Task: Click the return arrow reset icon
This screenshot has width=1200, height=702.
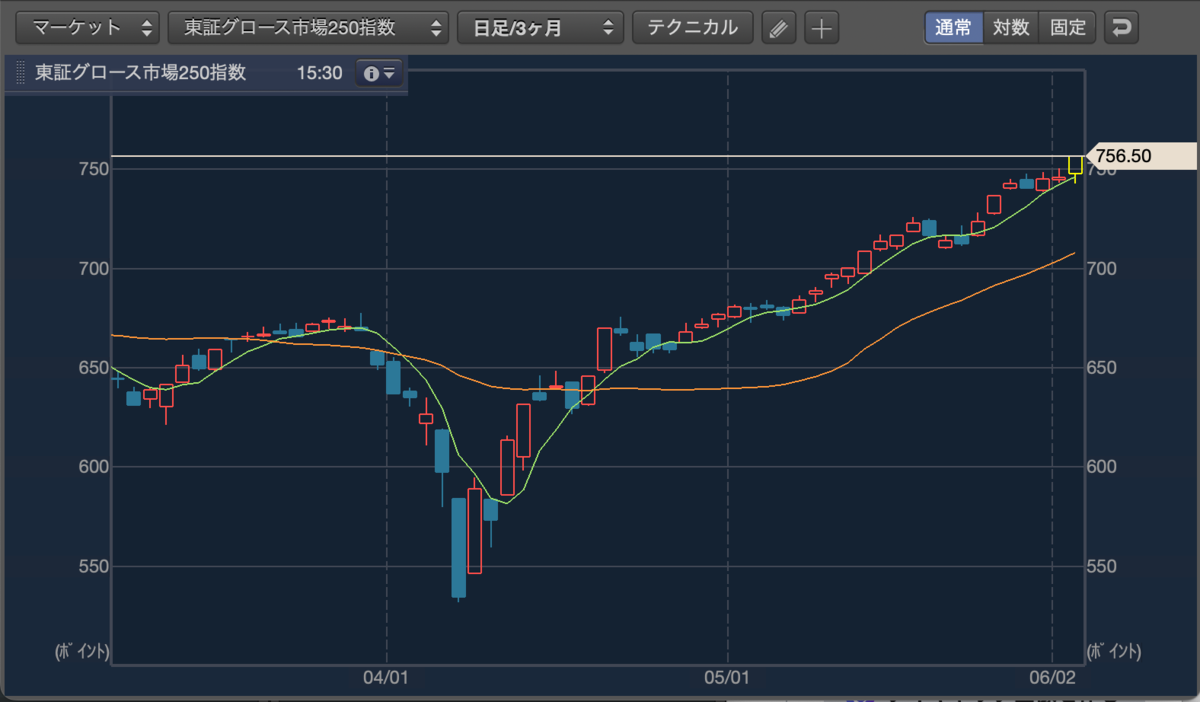Action: (1122, 28)
